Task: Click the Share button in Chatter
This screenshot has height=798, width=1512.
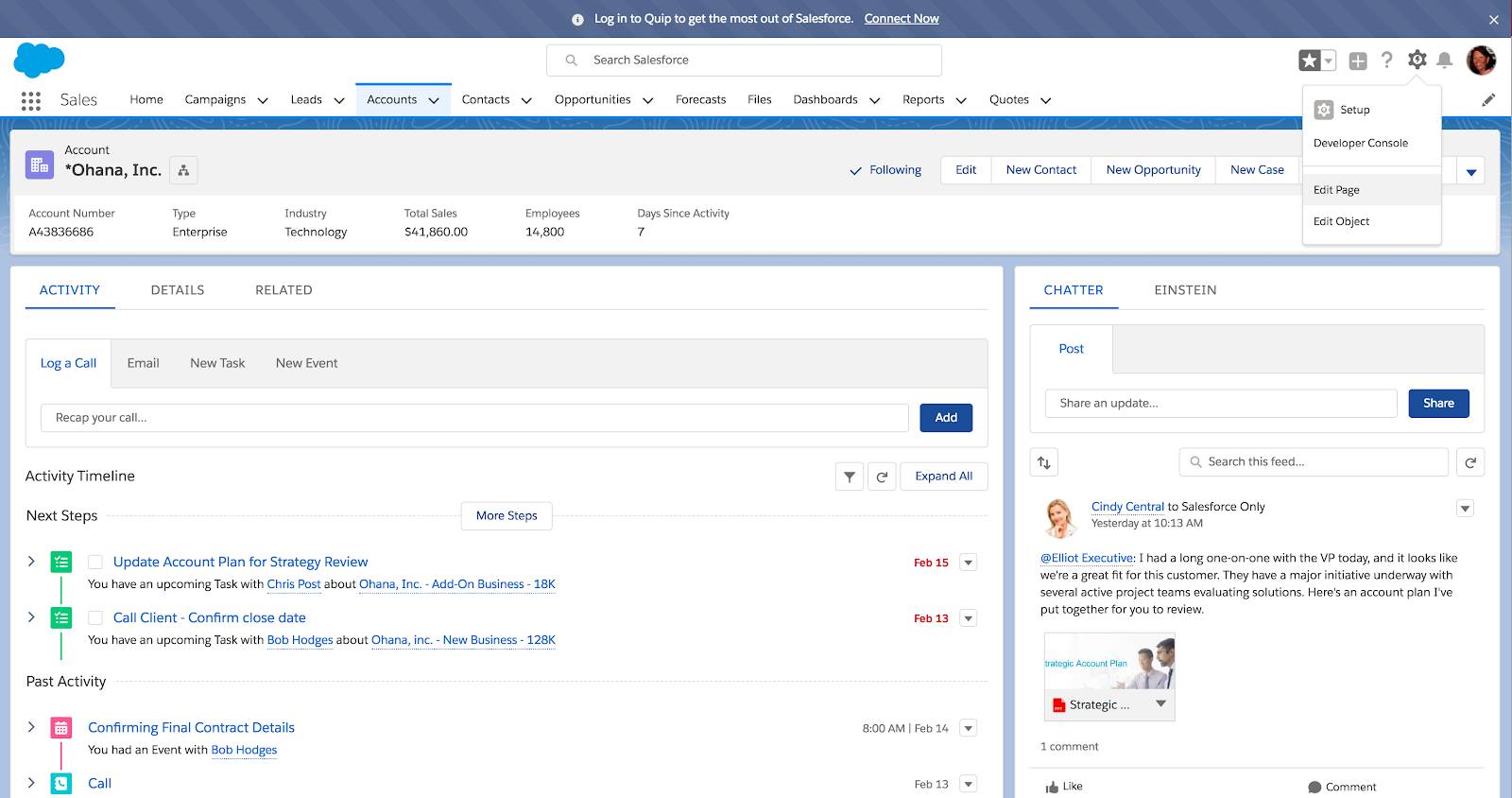Action: tap(1438, 404)
